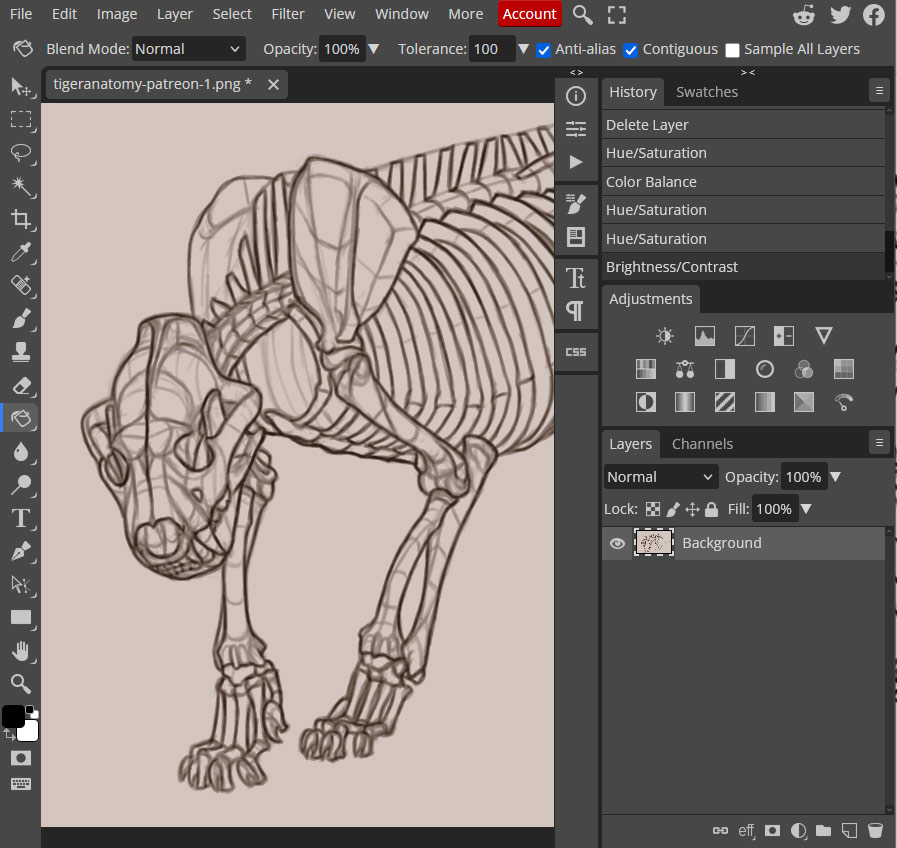Disable the Anti-alias checkbox
Viewport: 897px width, 848px height.
click(x=544, y=50)
